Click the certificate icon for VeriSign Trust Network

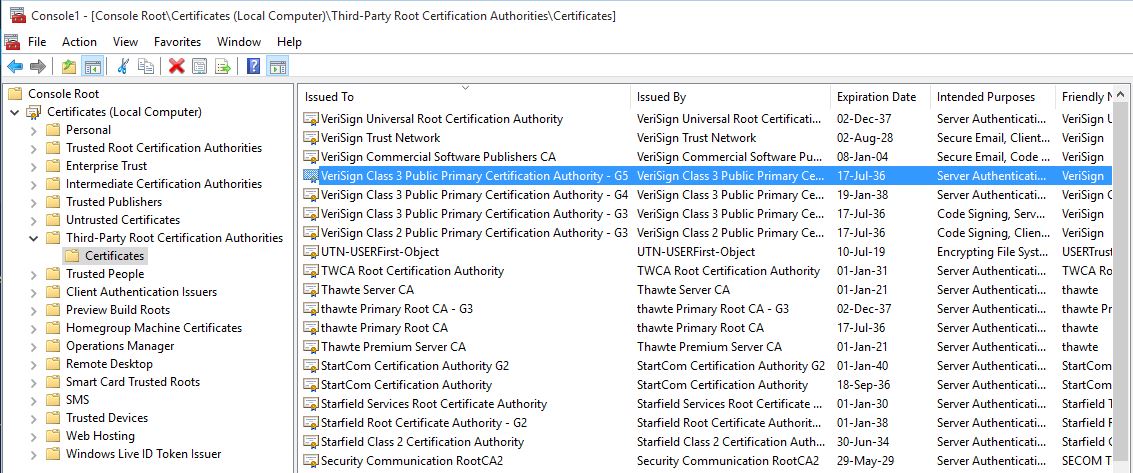(311, 138)
